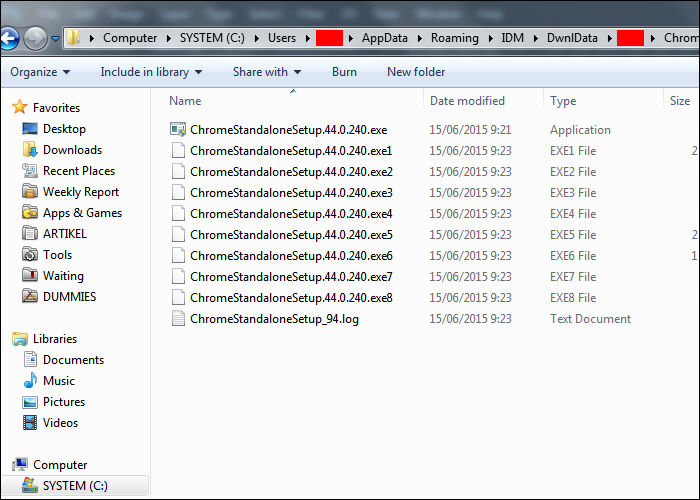The image size is (700, 500).
Task: Click the SYSTEM (C:) drive icon
Action: 30,486
